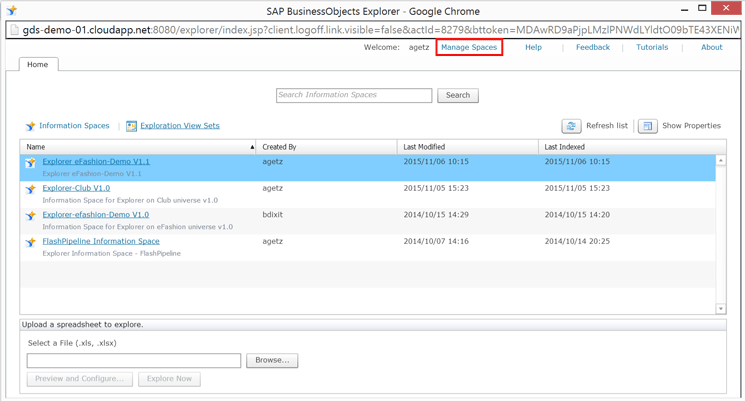Click the Name column sort arrow
Image resolution: width=745 pixels, height=401 pixels.
click(252, 147)
